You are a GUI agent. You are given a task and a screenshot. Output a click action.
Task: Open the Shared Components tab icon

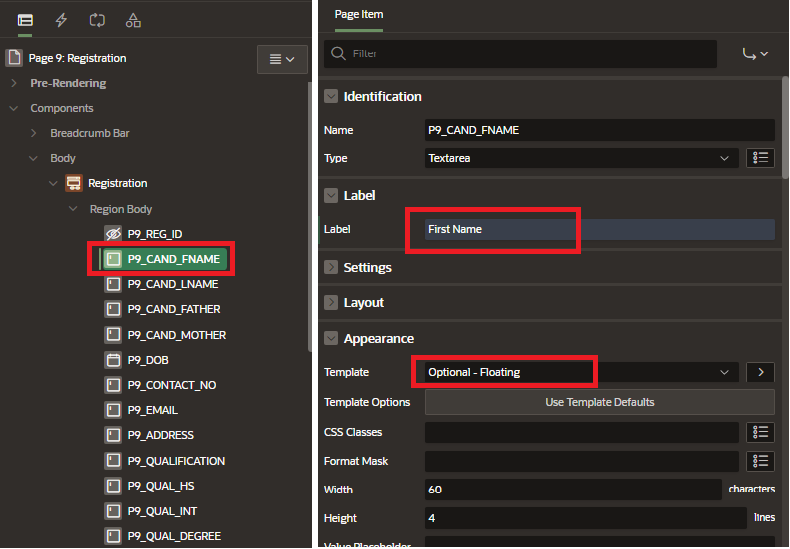point(133,20)
